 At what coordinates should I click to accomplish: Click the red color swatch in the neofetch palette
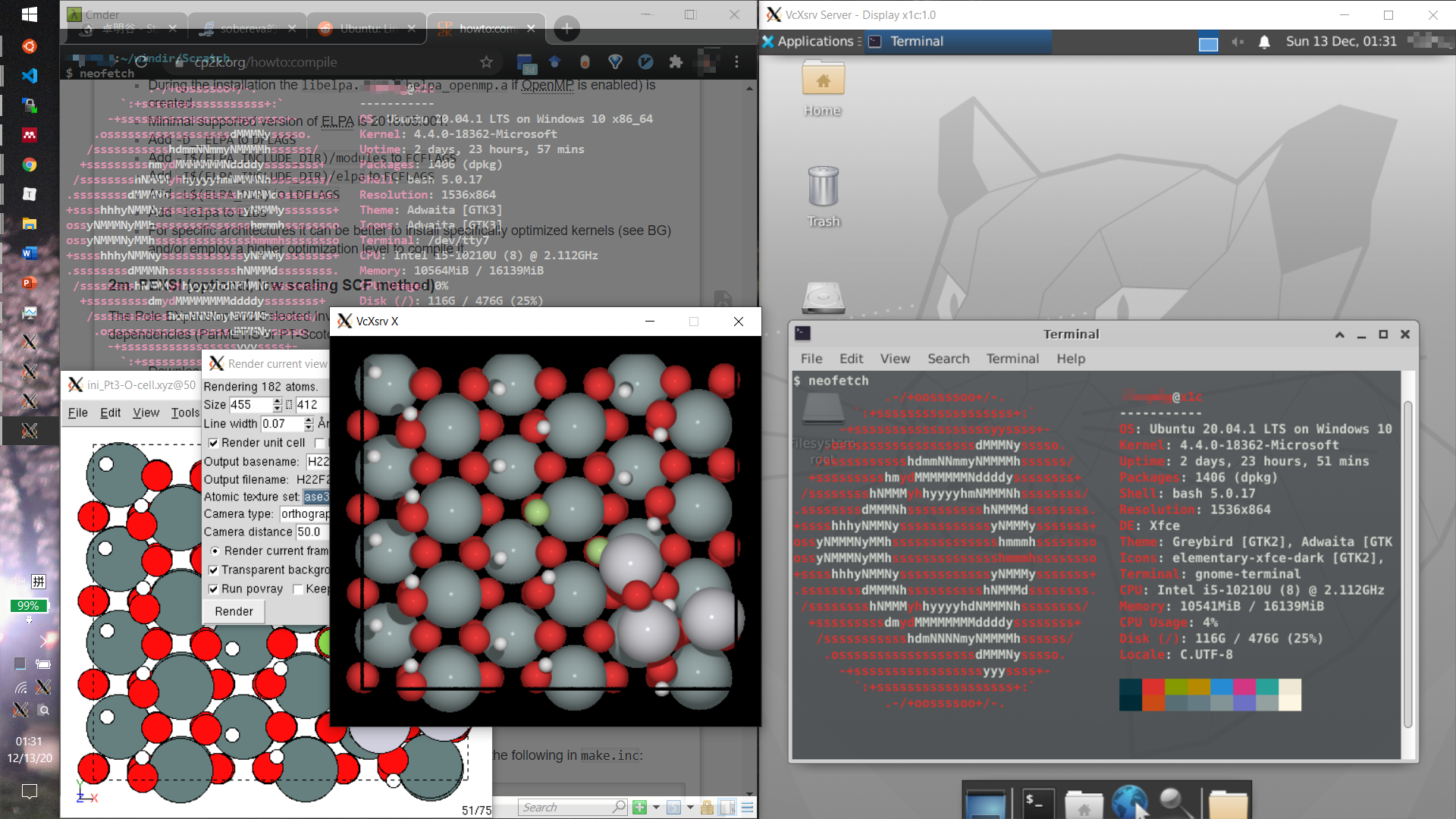click(x=1153, y=687)
